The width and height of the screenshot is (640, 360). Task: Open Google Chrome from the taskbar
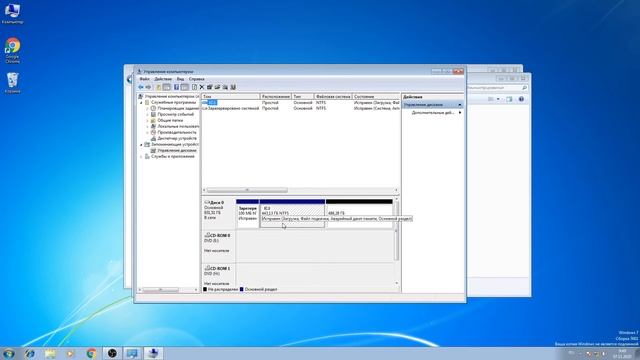91,353
